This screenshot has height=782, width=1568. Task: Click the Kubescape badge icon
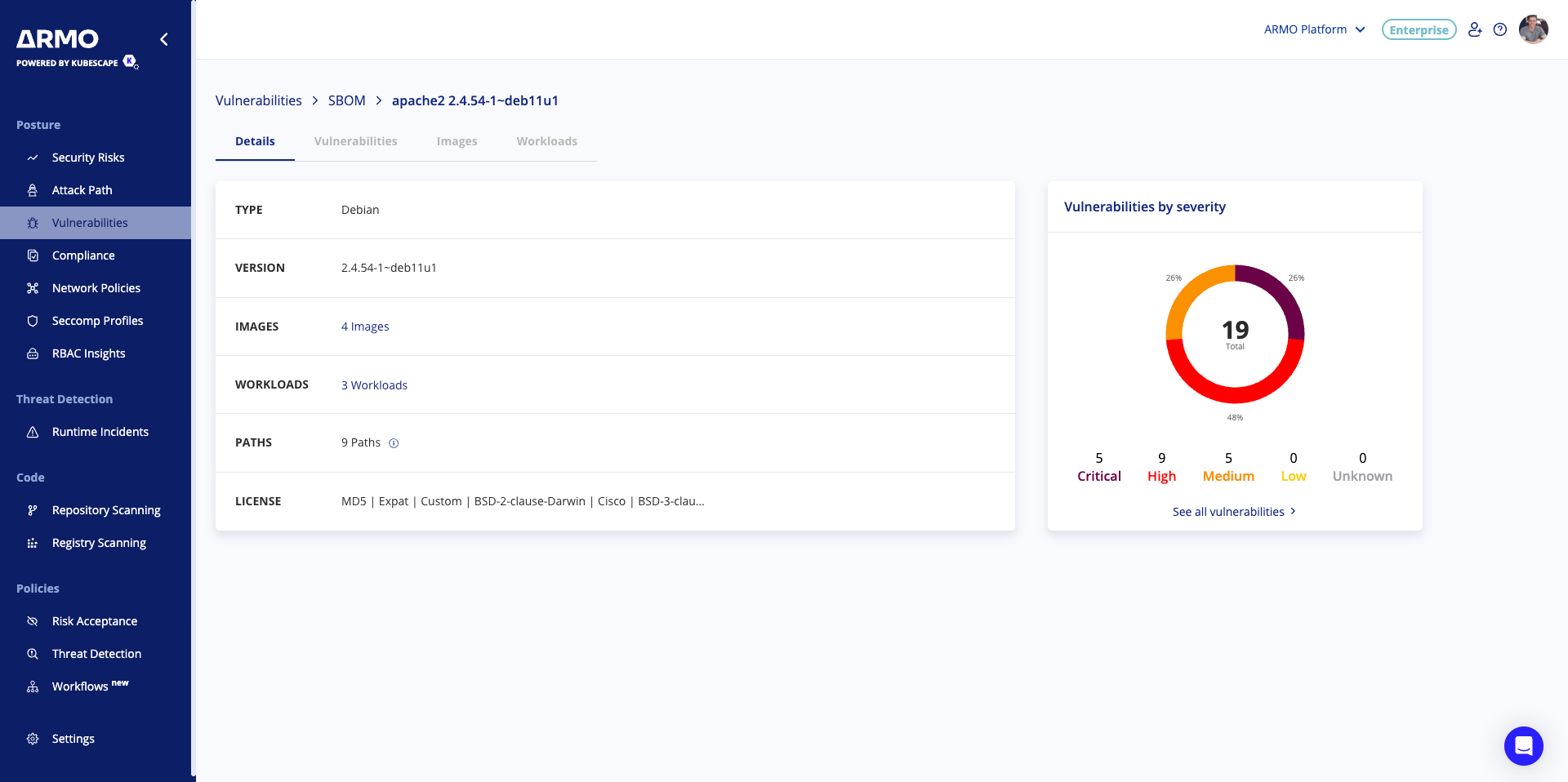130,62
